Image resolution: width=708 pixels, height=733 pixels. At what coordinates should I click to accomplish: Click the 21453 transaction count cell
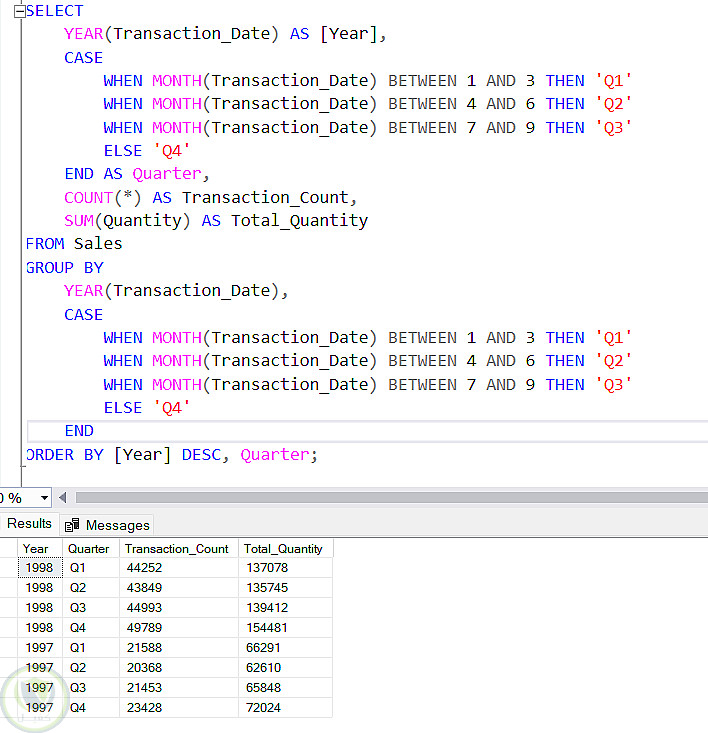[179, 688]
